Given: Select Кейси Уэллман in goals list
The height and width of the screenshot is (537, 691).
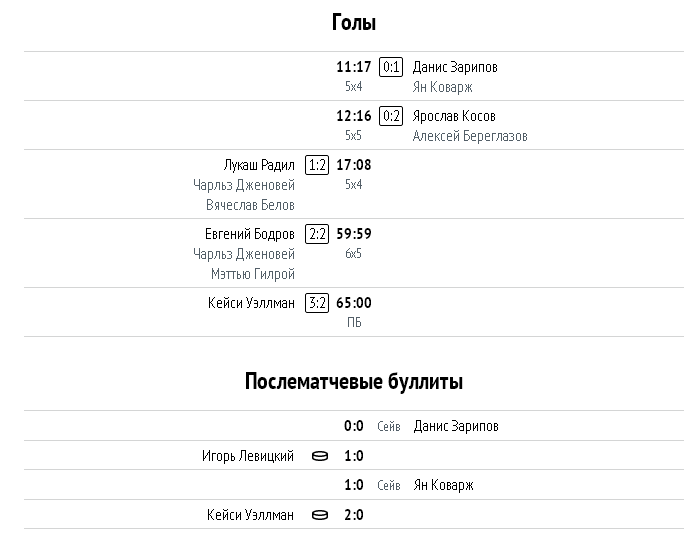Looking at the screenshot, I should coord(251,303).
